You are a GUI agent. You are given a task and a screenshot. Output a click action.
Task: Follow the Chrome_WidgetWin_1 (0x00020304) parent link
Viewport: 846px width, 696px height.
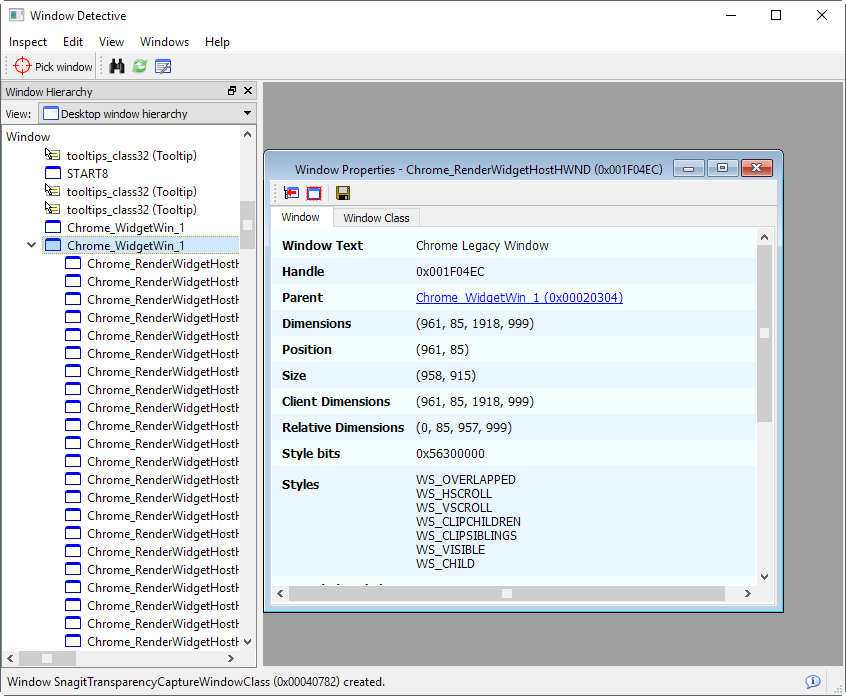519,297
